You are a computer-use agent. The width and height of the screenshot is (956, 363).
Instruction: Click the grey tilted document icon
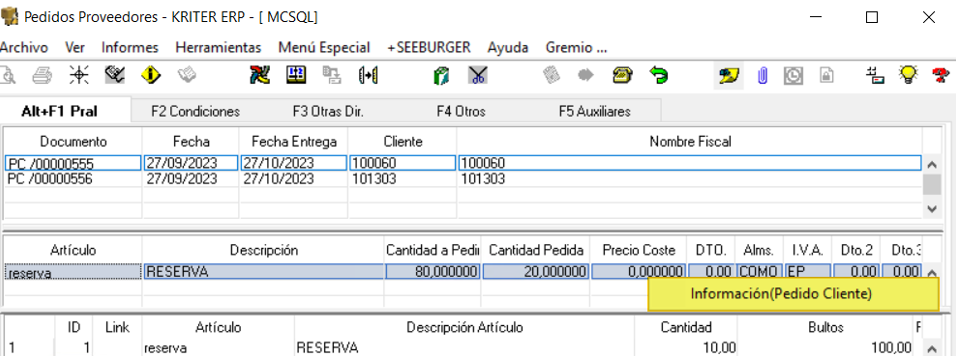point(552,76)
